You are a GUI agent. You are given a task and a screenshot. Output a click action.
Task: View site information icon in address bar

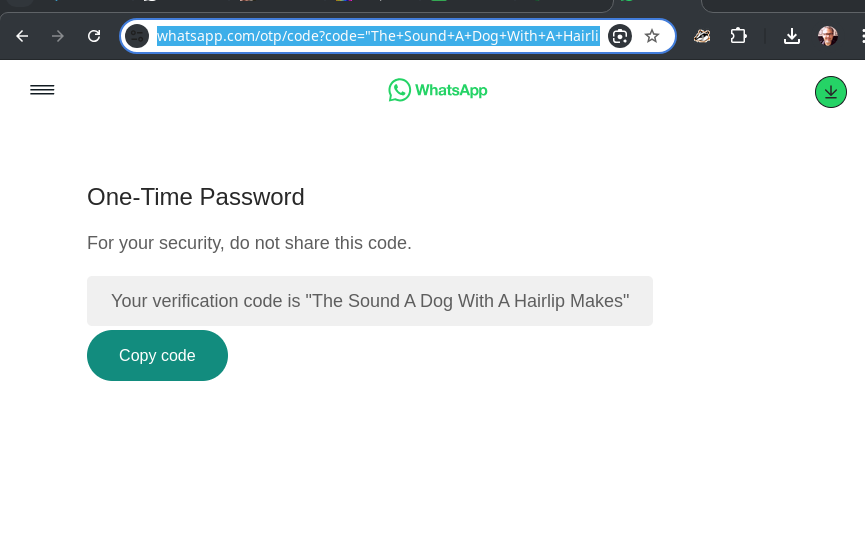tap(137, 36)
